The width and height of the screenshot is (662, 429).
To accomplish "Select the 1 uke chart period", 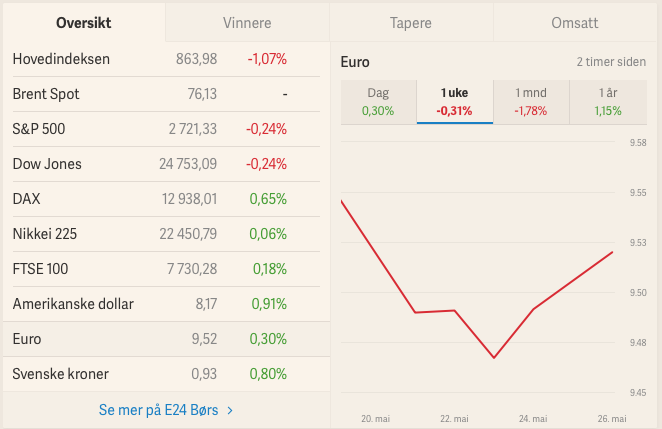I will coord(454,101).
